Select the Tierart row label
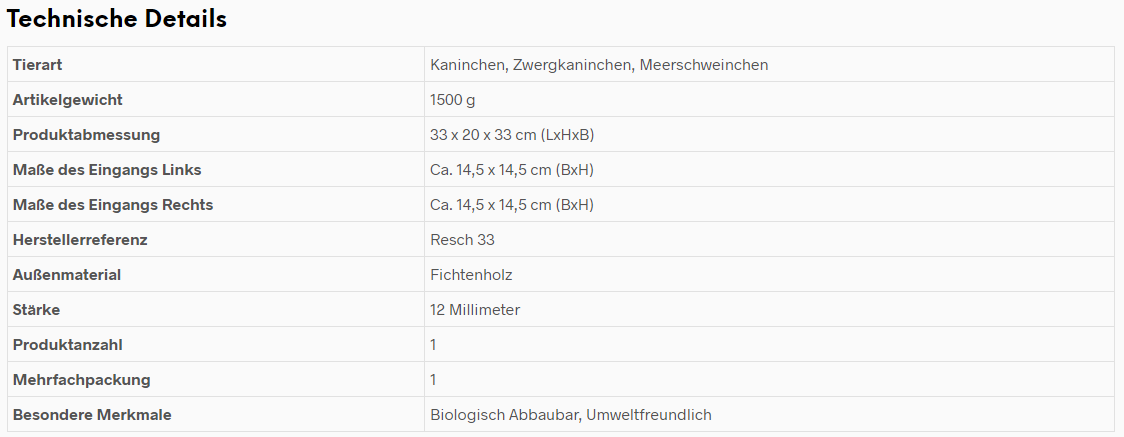The image size is (1124, 437). [37, 64]
